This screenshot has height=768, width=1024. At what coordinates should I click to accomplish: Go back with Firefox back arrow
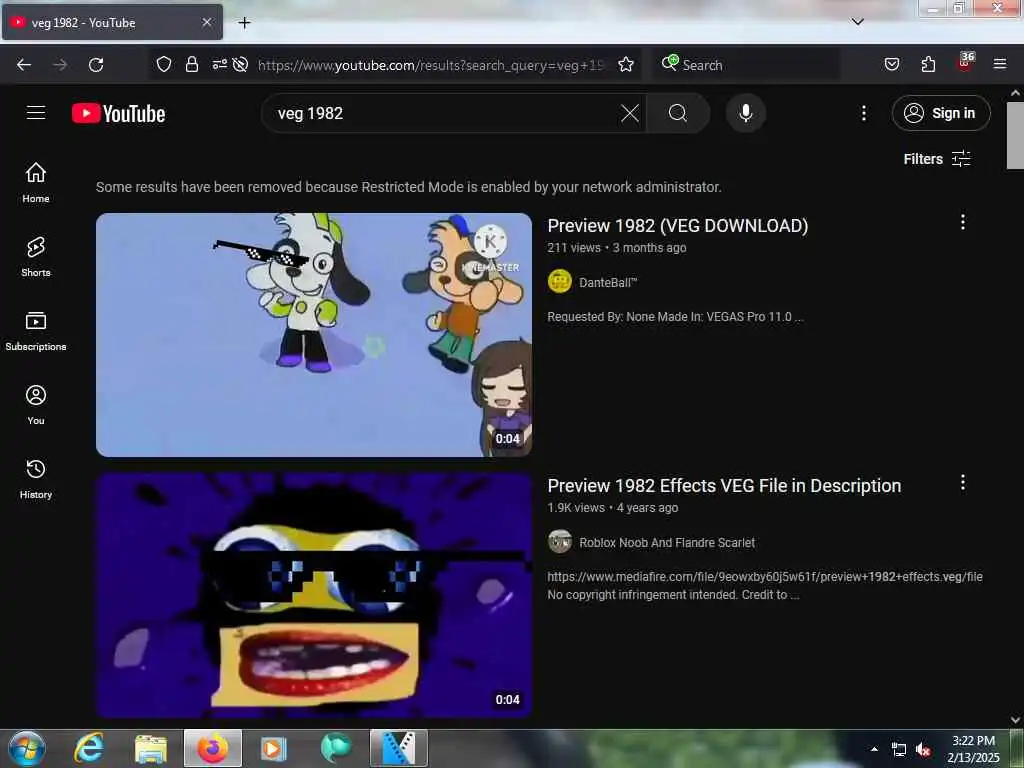click(24, 65)
